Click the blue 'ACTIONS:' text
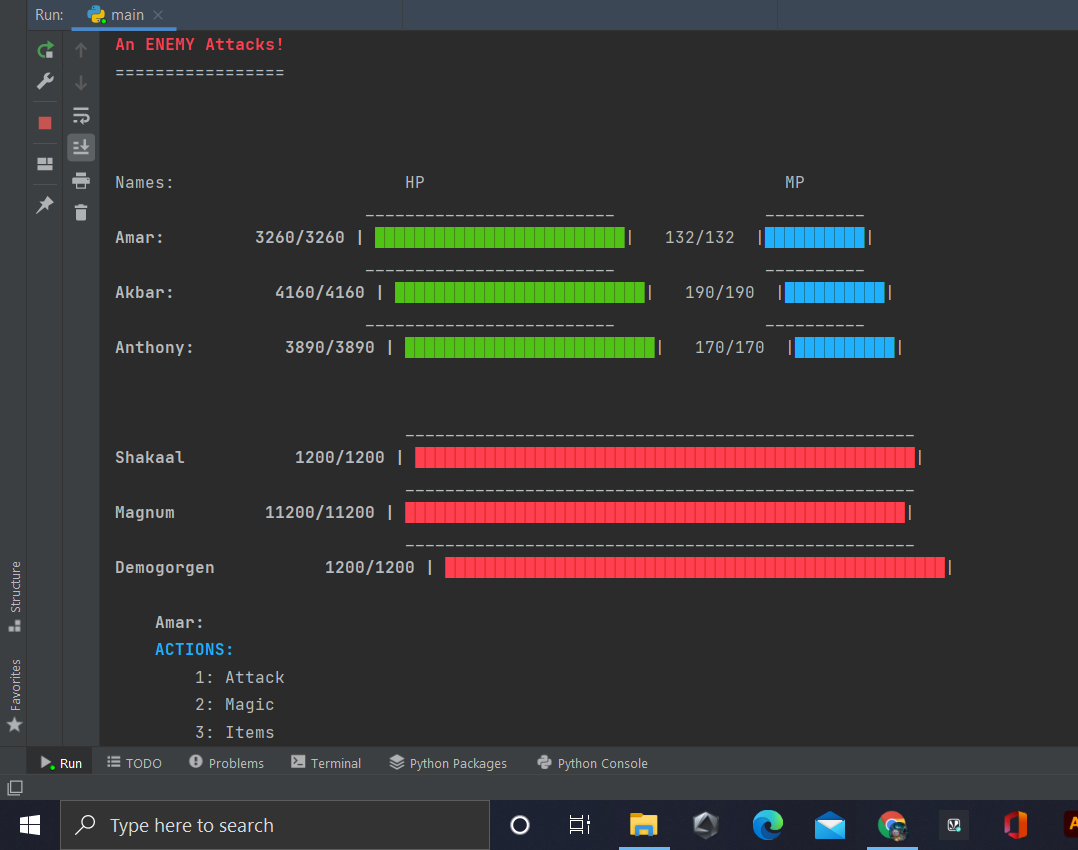Screen dimensions: 1078x850 click(x=195, y=650)
